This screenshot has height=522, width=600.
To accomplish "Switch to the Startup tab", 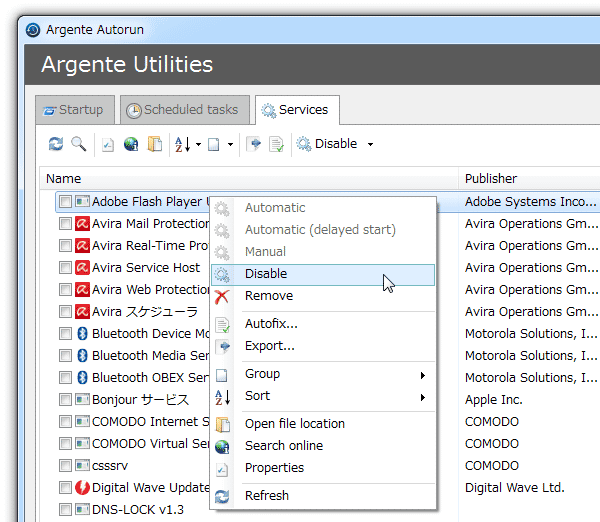I will pos(75,110).
